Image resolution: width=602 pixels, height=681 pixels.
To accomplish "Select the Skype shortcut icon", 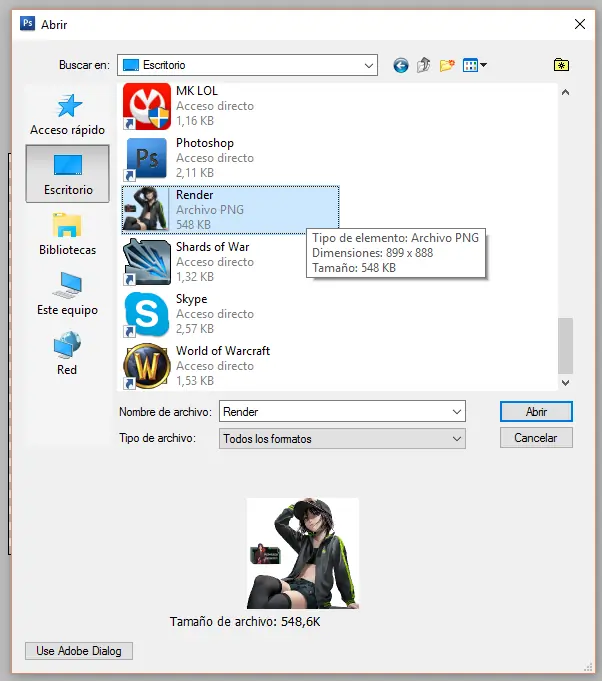I will (146, 314).
